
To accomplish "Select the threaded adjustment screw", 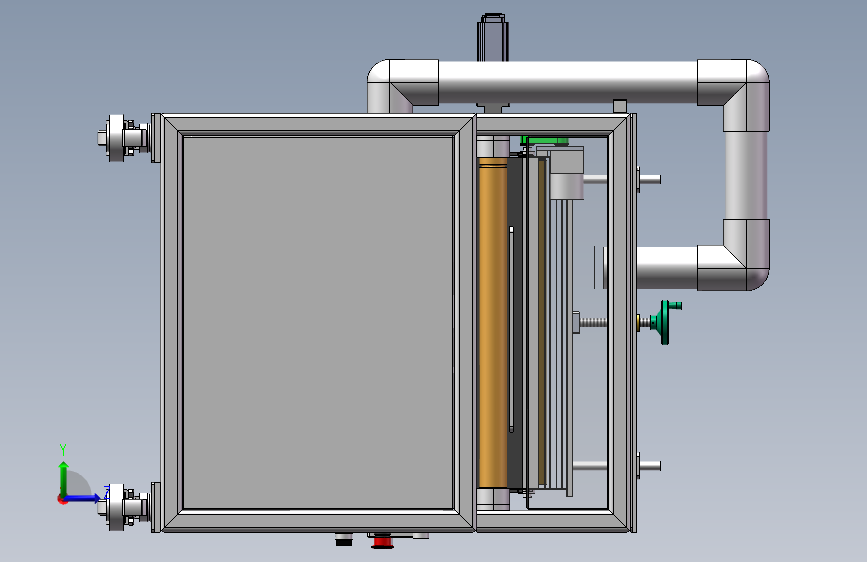I will pyautogui.click(x=593, y=322).
